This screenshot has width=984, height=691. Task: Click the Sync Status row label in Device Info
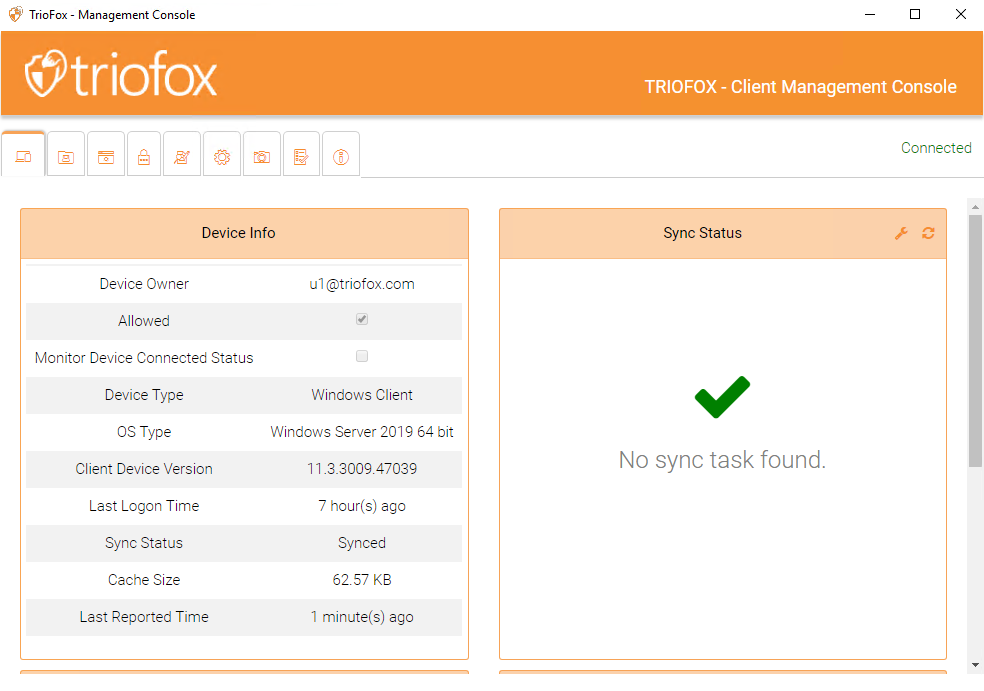click(144, 543)
